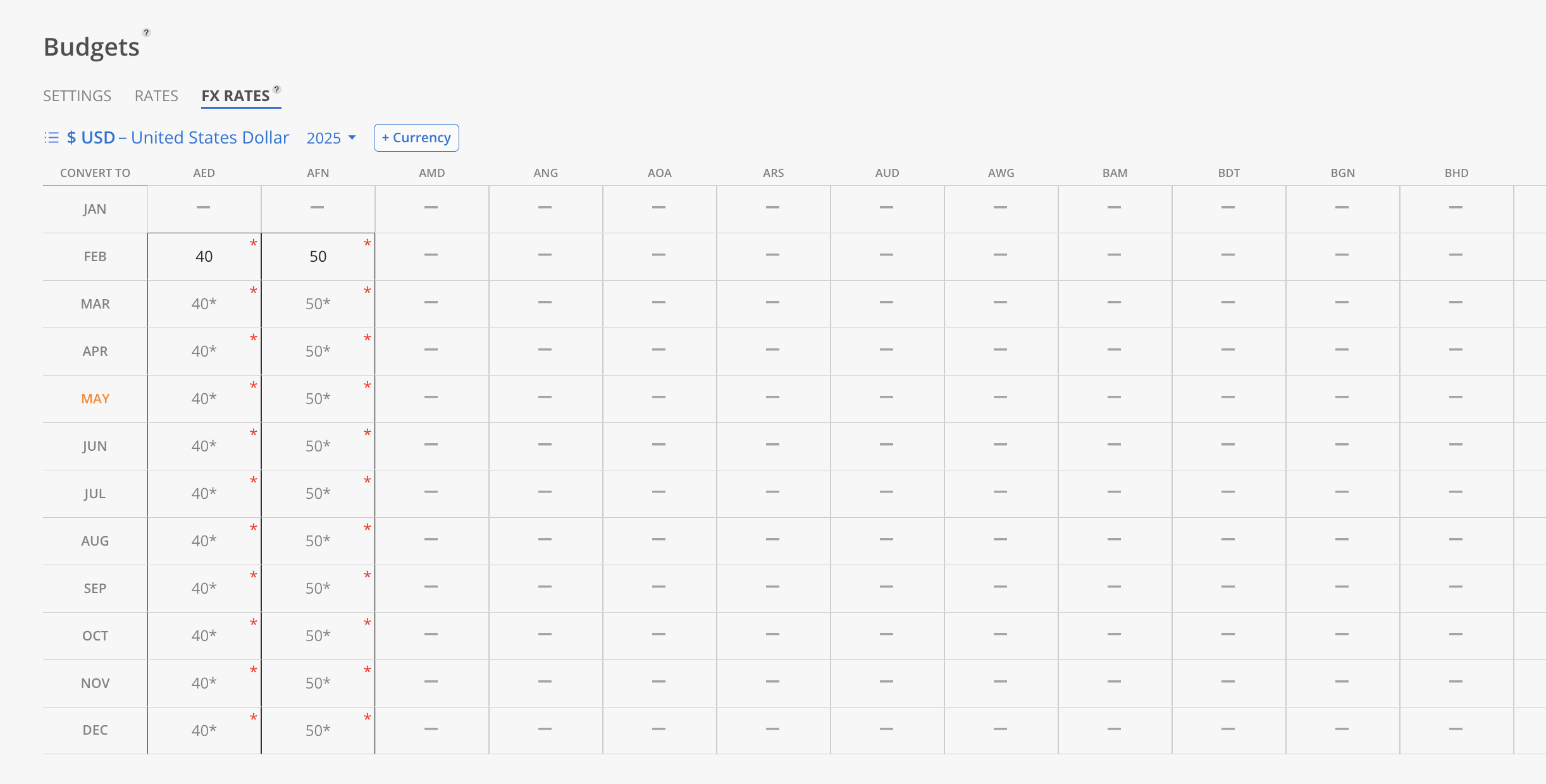Click red asterisk in FEB AFN cell
Image resolution: width=1546 pixels, height=784 pixels.
point(367,243)
